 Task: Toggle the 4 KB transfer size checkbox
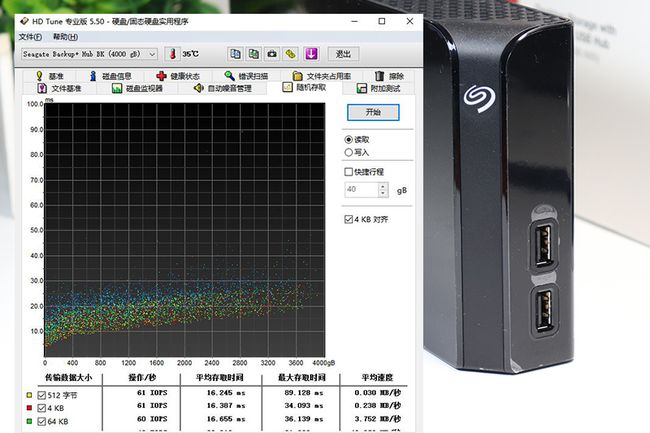click(x=41, y=408)
